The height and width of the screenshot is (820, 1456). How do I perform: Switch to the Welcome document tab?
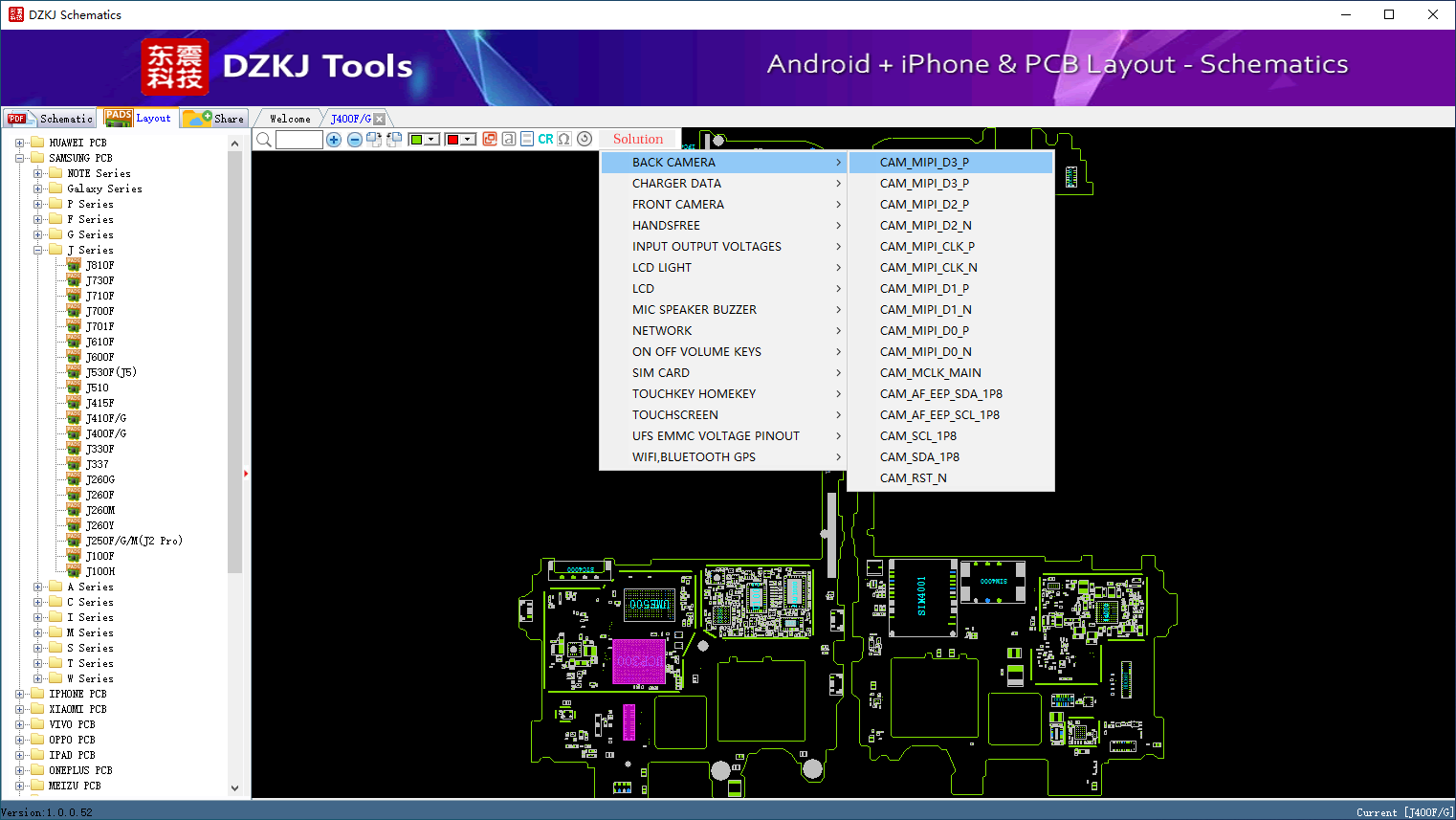pyautogui.click(x=290, y=119)
